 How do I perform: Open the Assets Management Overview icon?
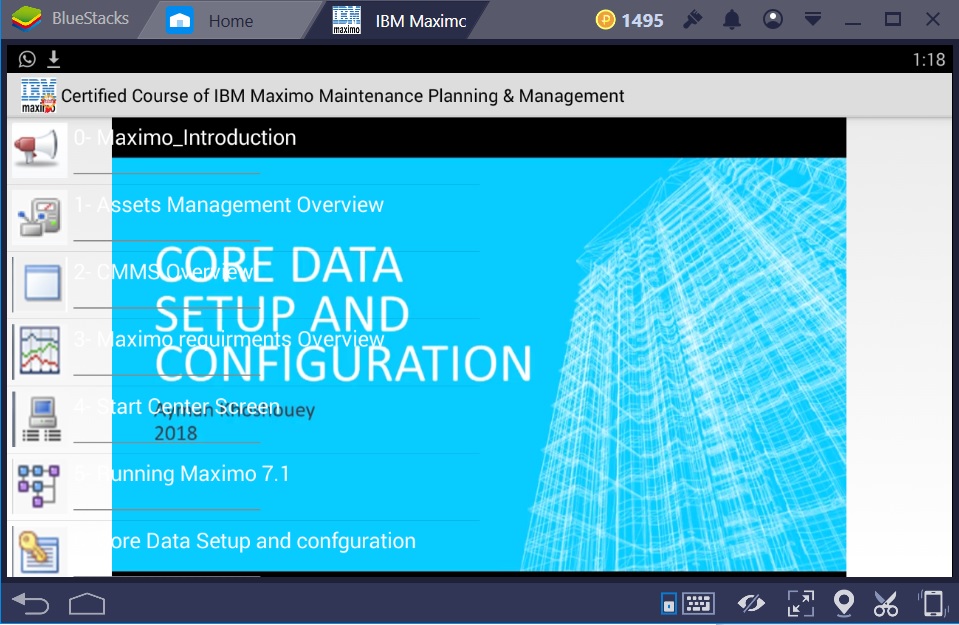point(39,217)
